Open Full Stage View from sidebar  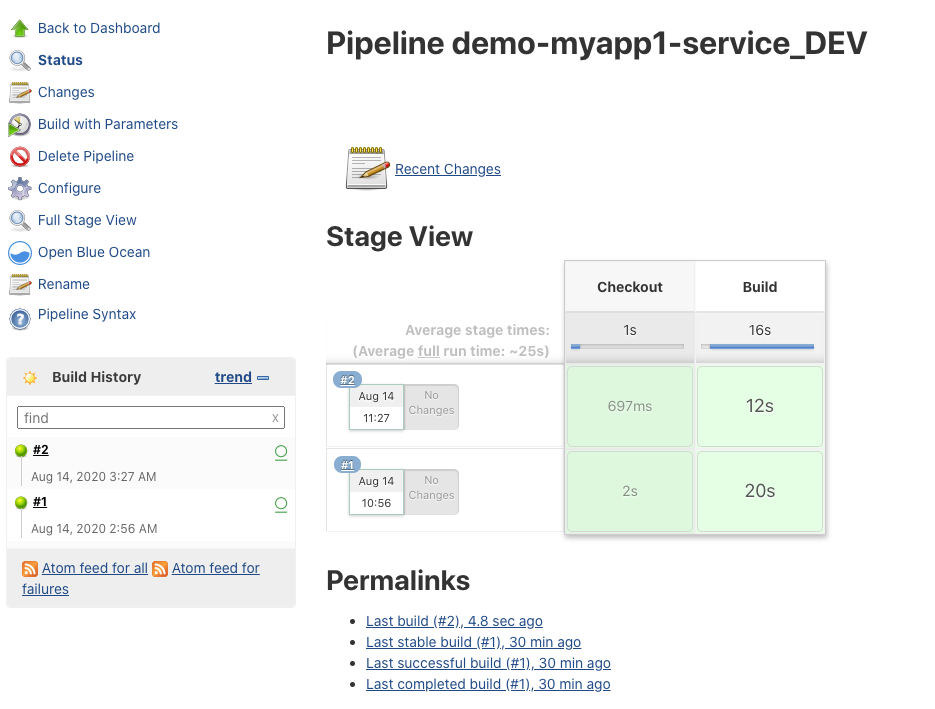pos(87,220)
